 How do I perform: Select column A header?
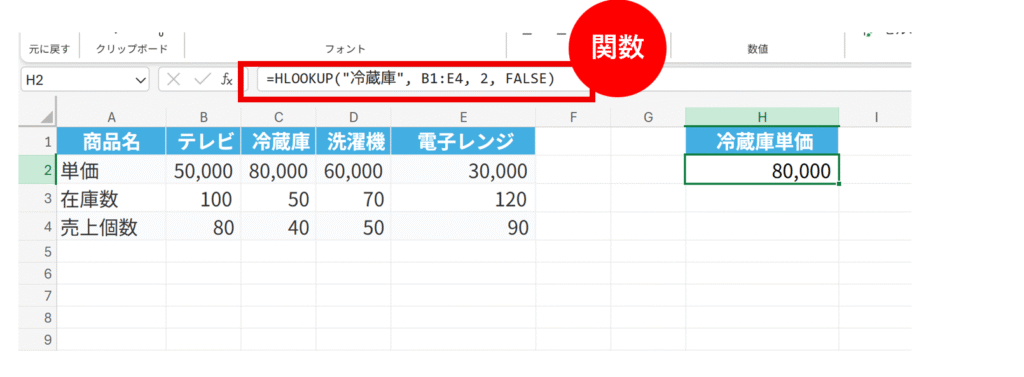tap(111, 117)
